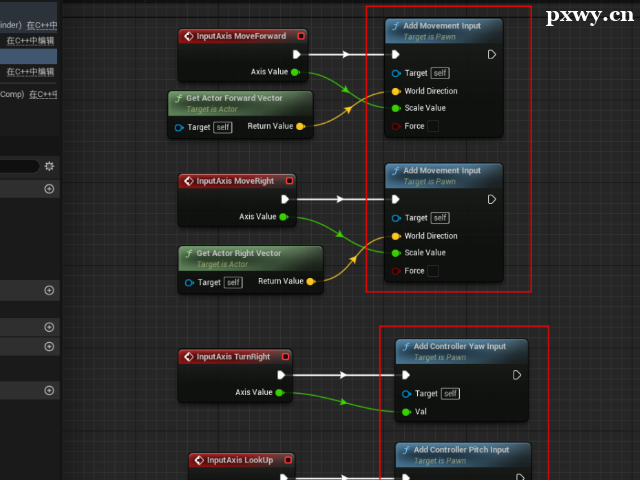640x480 pixels.
Task: Click Return Value pin of Get Actor Right Vector
Action: (311, 282)
